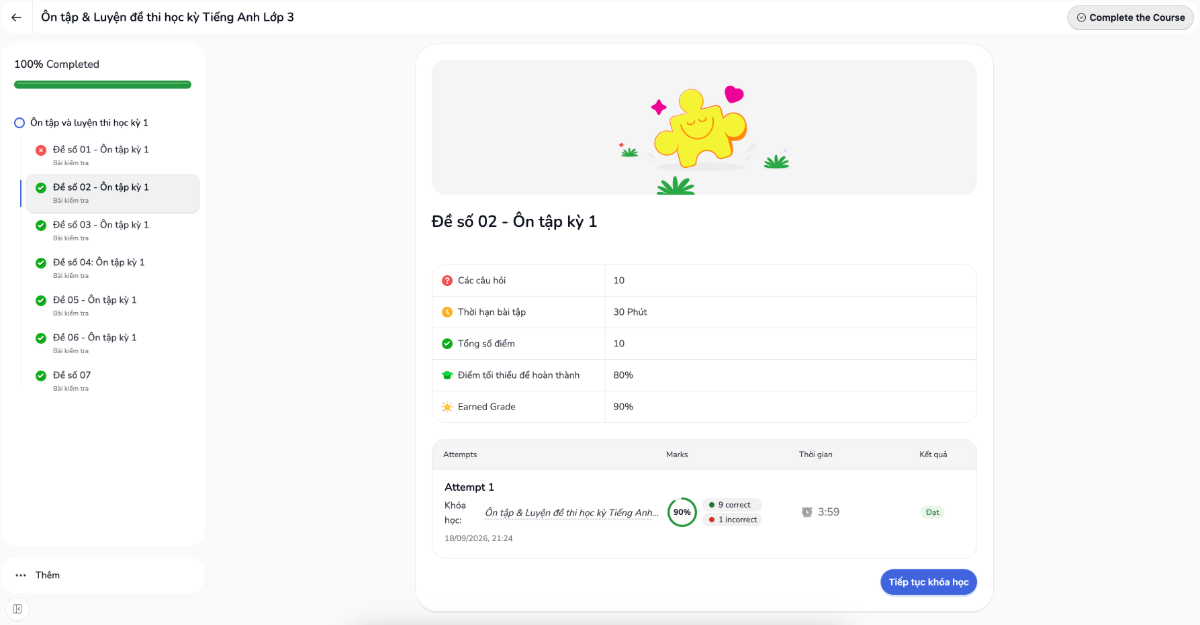Click the green check icon beside Đề số 03

[x=41, y=225]
